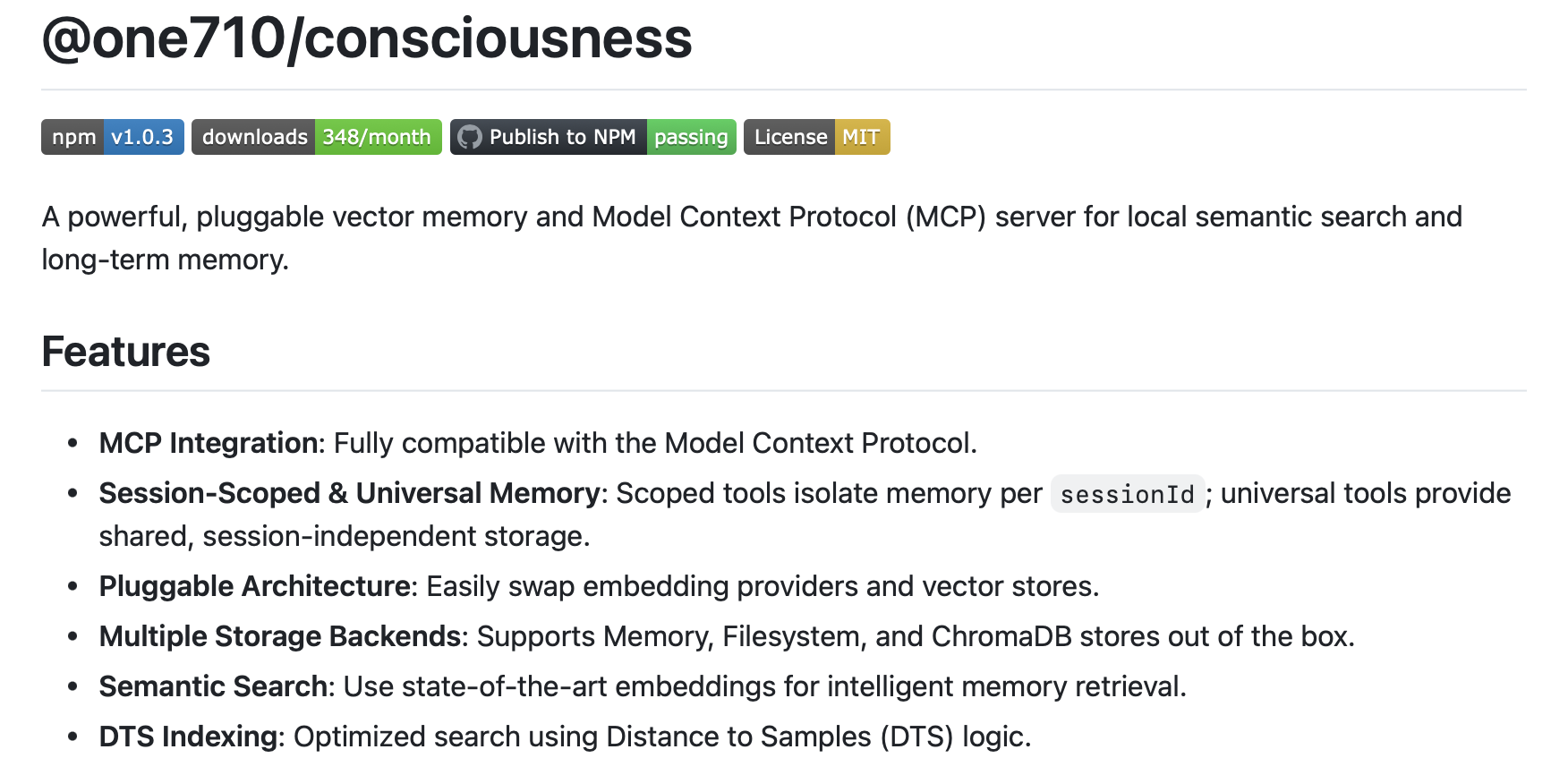Click the @one710/consciousness title heading
1568x775 pixels.
point(367,38)
